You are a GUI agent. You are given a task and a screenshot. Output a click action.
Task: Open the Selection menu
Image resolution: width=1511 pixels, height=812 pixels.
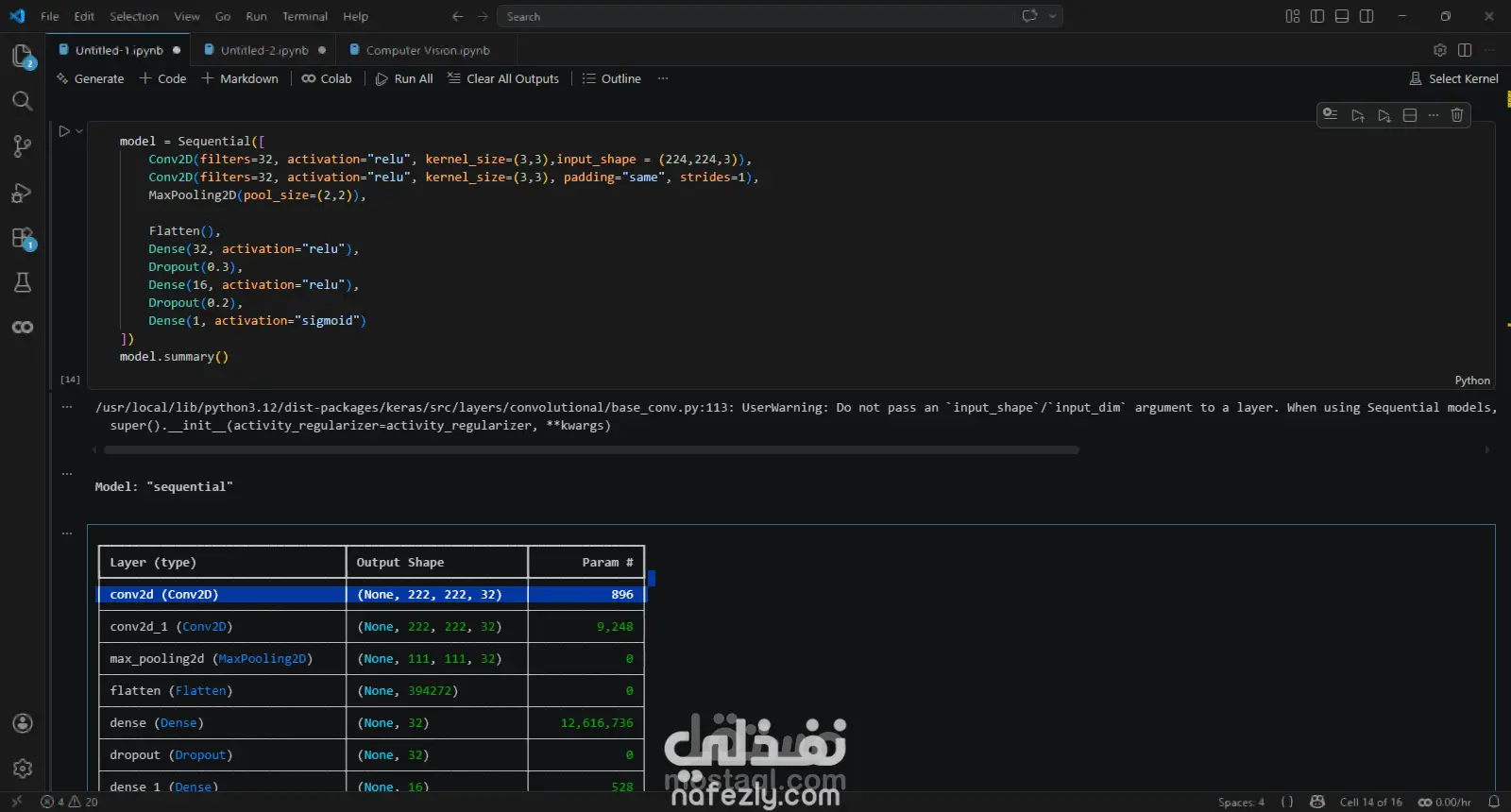pyautogui.click(x=134, y=16)
